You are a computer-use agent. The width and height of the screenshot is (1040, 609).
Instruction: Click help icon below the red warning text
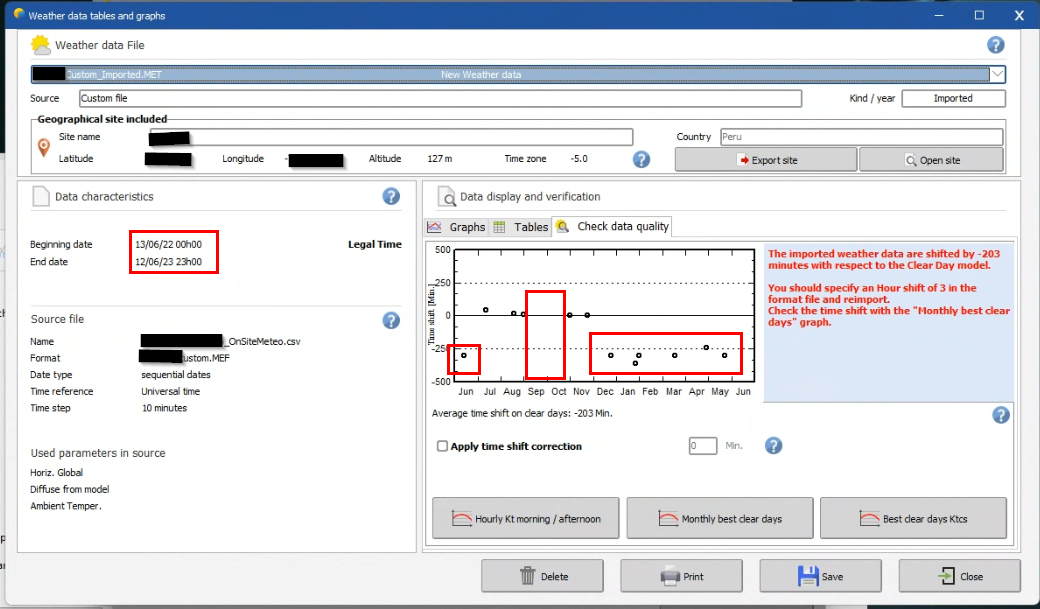pyautogui.click(x=998, y=415)
